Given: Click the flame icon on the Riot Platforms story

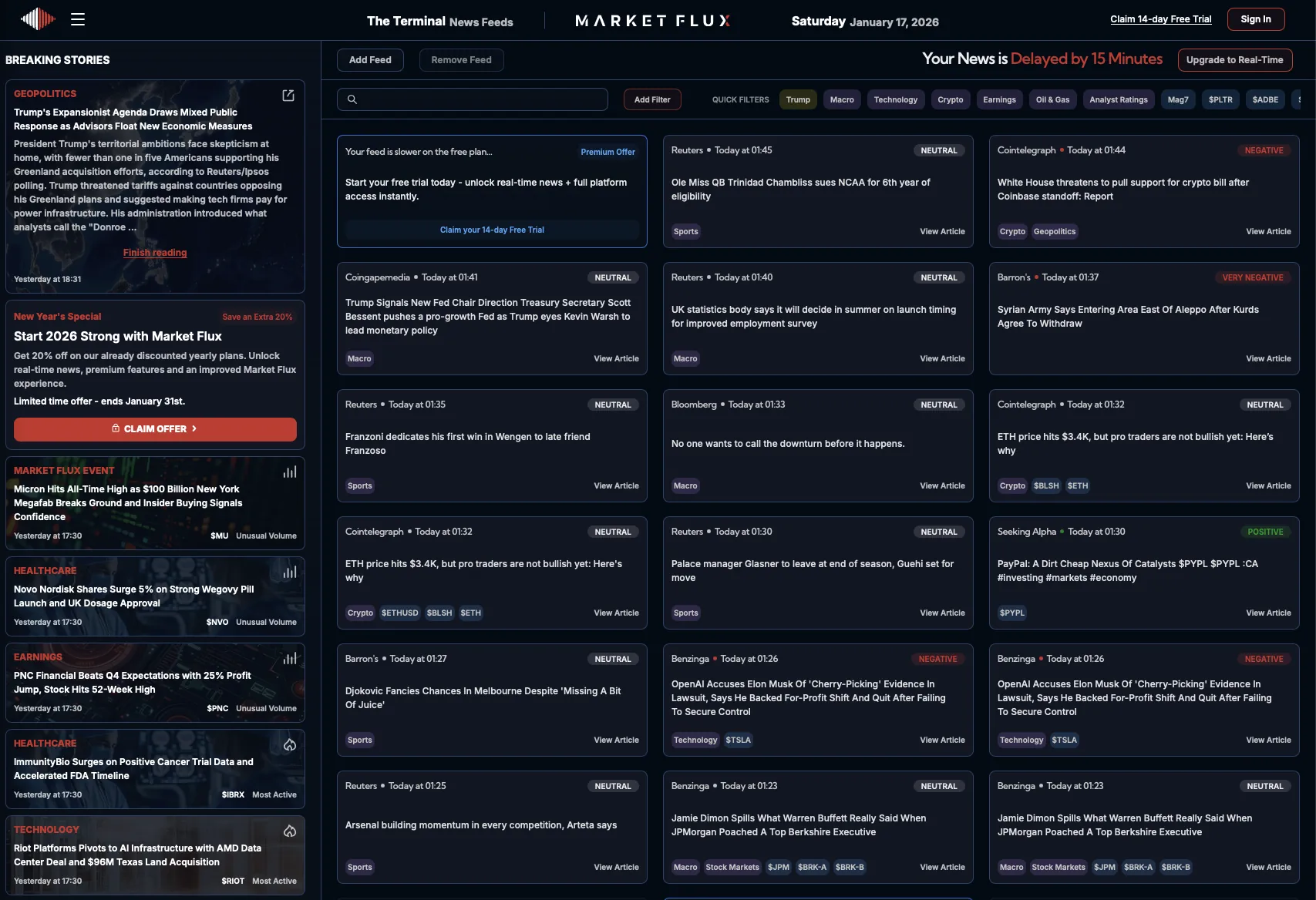Looking at the screenshot, I should [x=290, y=831].
